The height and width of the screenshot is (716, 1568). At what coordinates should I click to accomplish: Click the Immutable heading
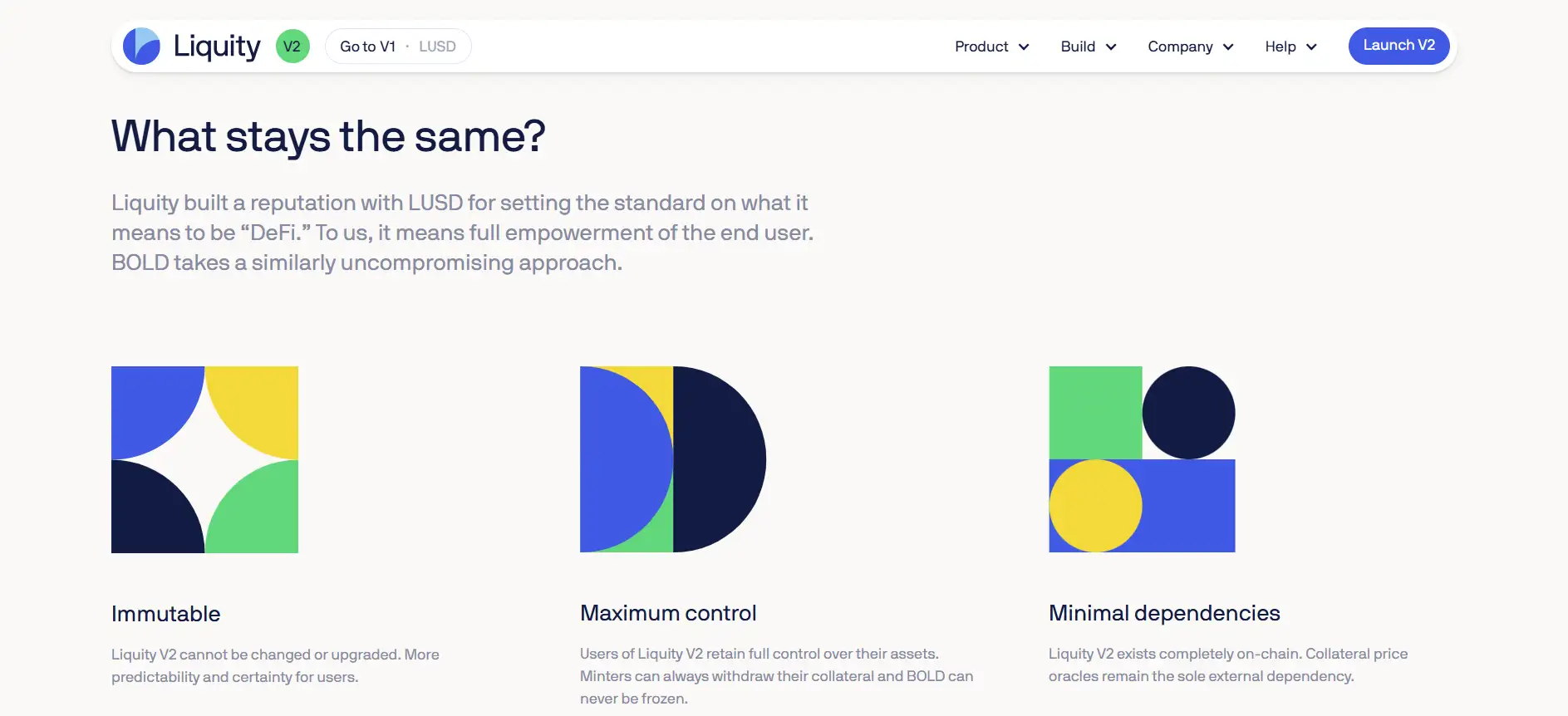(166, 614)
